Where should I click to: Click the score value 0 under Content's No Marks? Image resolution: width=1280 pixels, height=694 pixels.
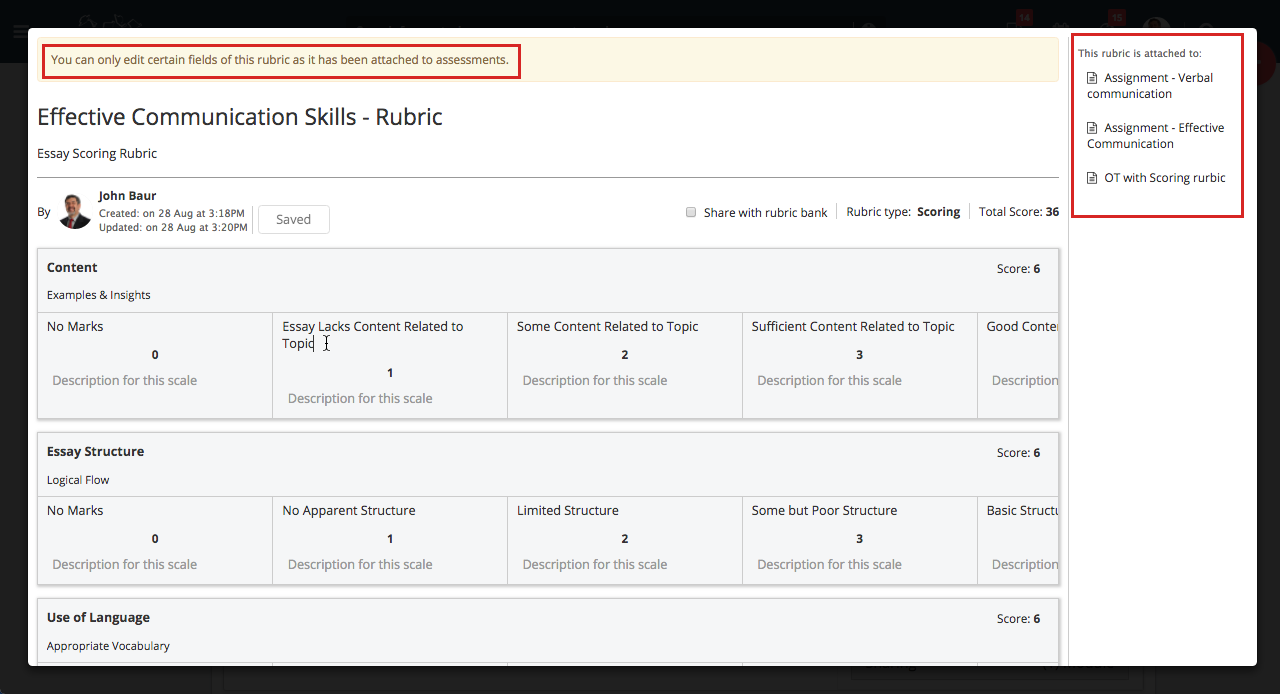pyautogui.click(x=155, y=355)
